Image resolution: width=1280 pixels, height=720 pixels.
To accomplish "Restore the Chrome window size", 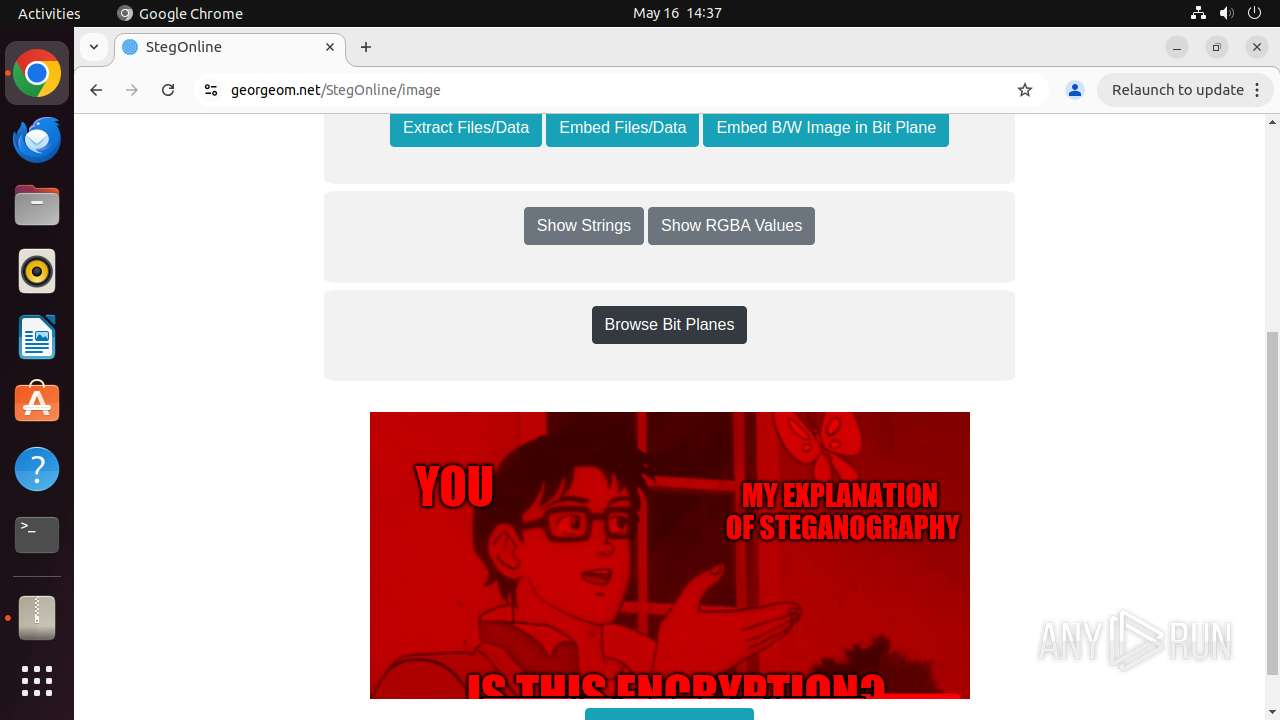I will click(x=1217, y=47).
